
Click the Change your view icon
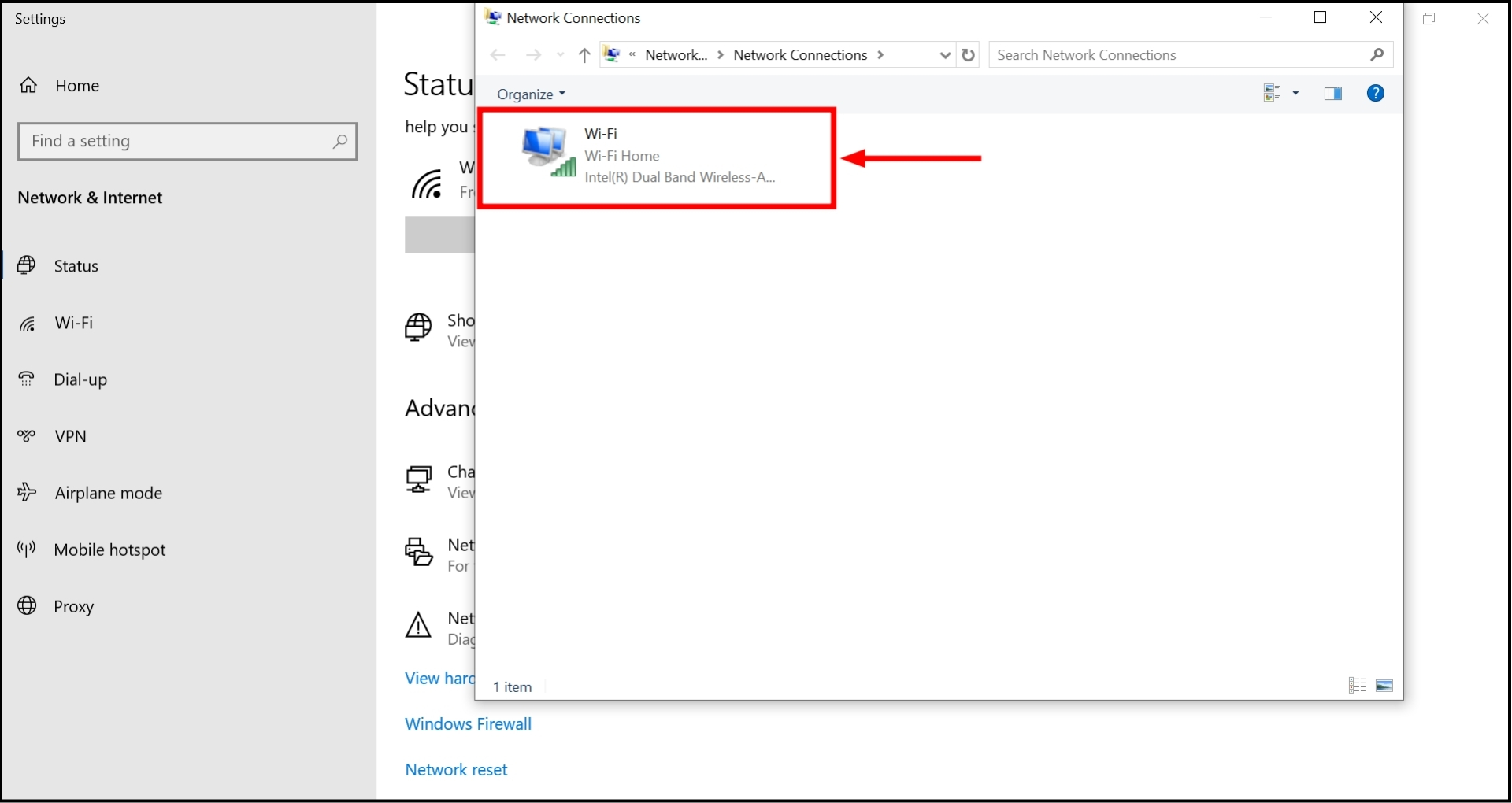[1272, 93]
